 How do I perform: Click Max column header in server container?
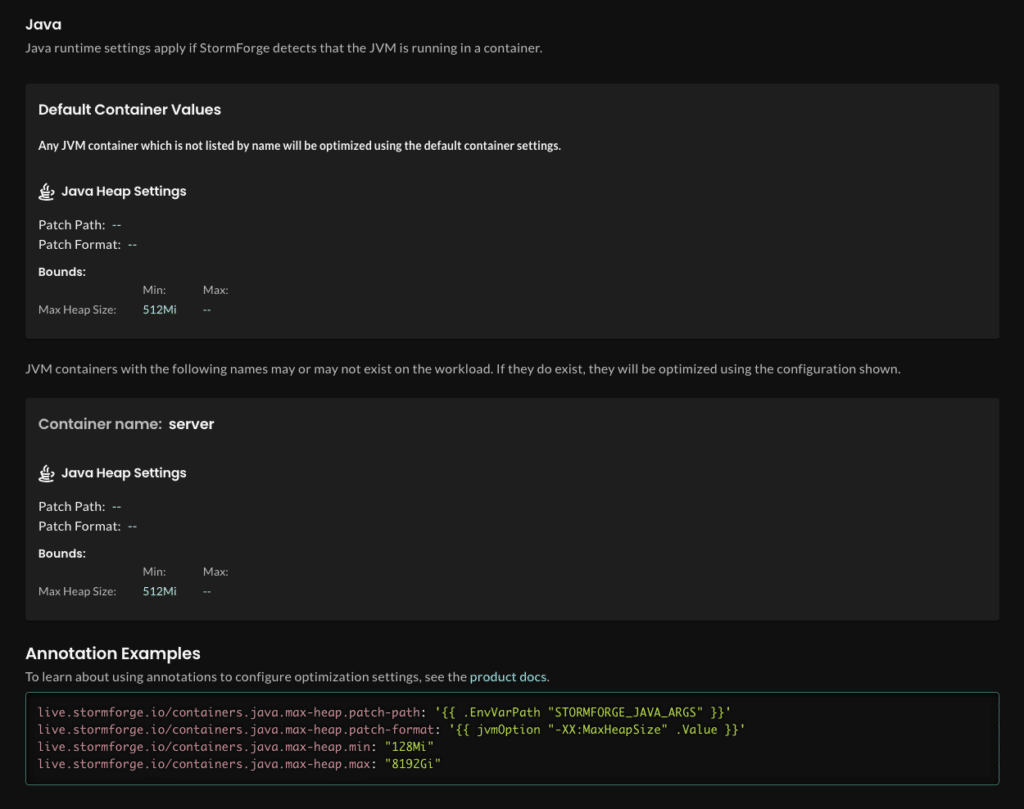(x=216, y=571)
